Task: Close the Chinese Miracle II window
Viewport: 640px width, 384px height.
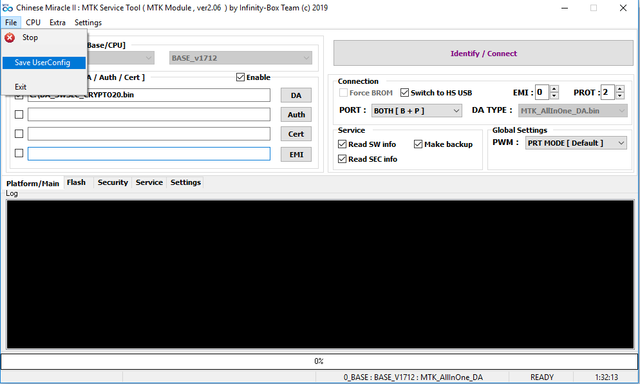Action: [623, 8]
